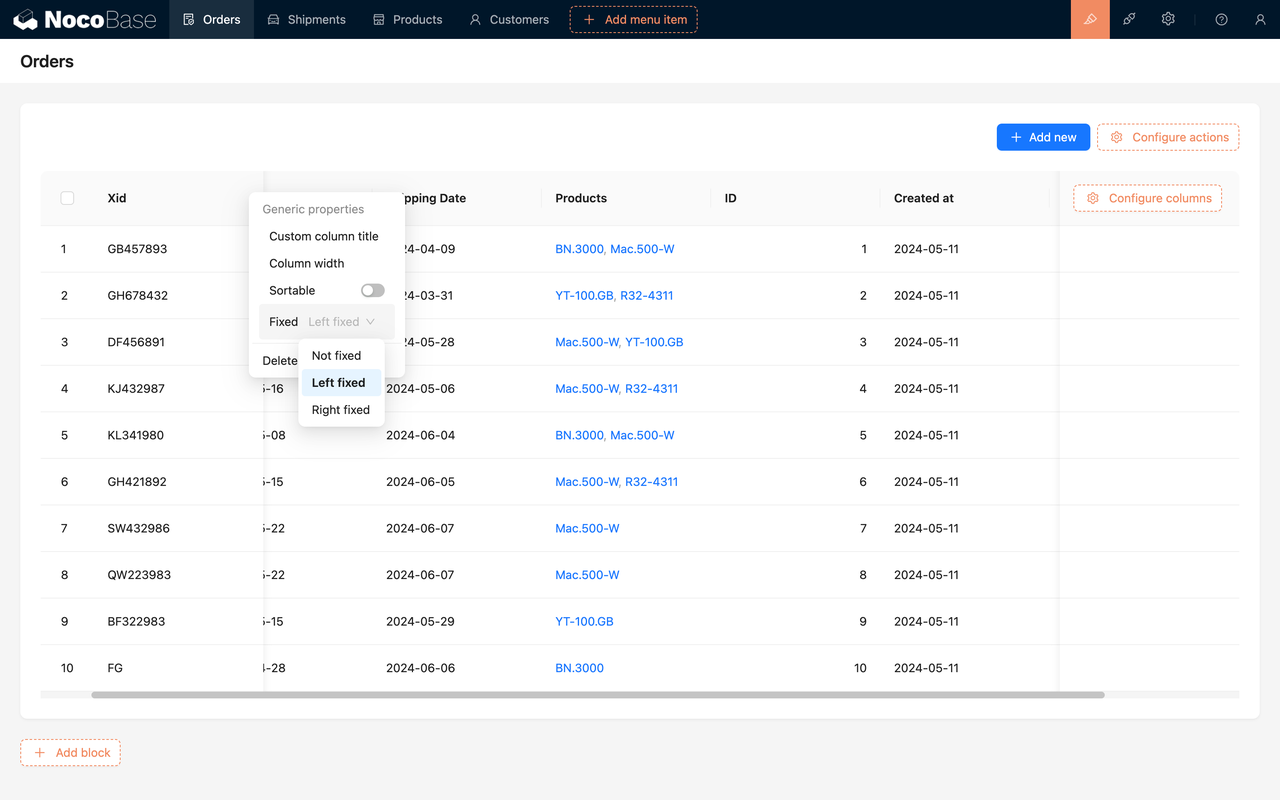Switch to the Products tab

pos(407,19)
